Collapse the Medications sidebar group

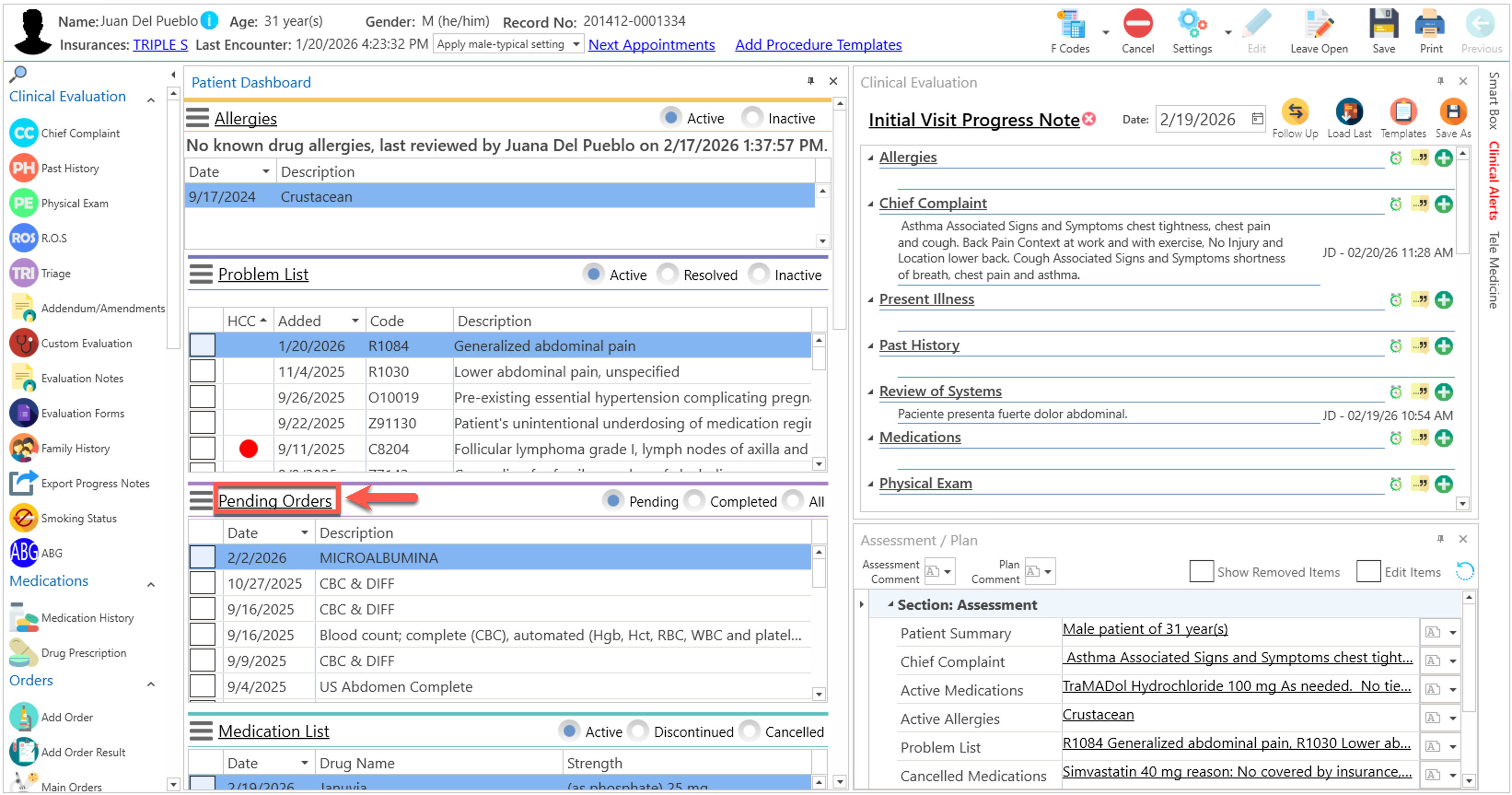click(x=151, y=585)
